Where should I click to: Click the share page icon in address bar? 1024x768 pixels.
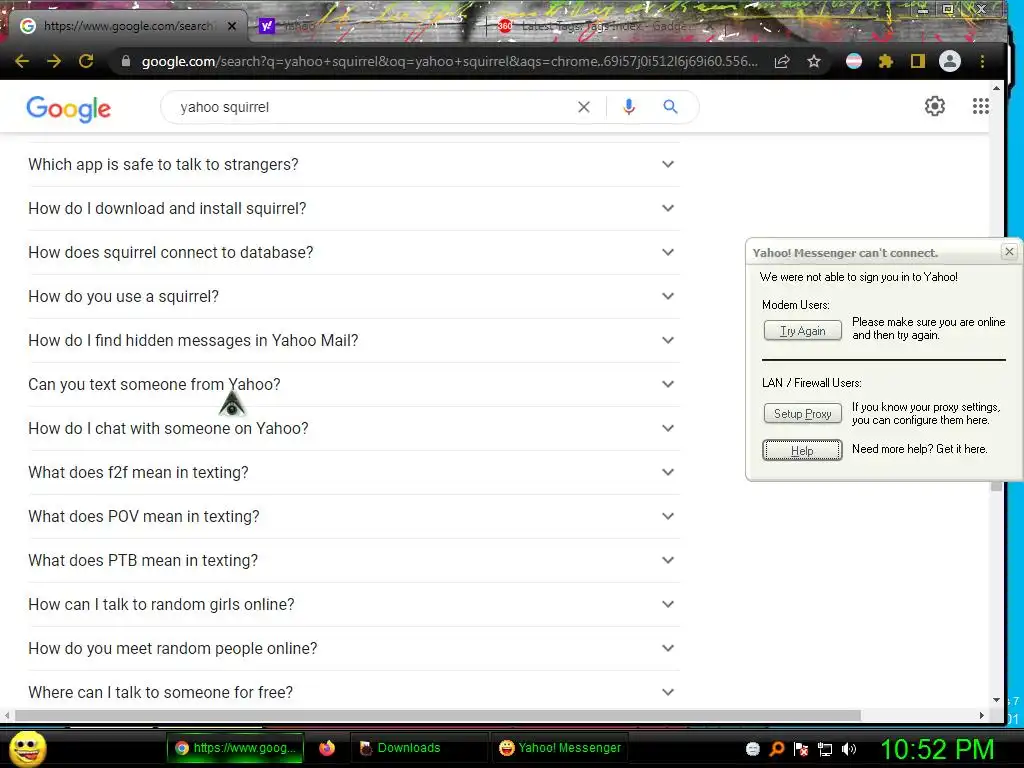pyautogui.click(x=782, y=61)
